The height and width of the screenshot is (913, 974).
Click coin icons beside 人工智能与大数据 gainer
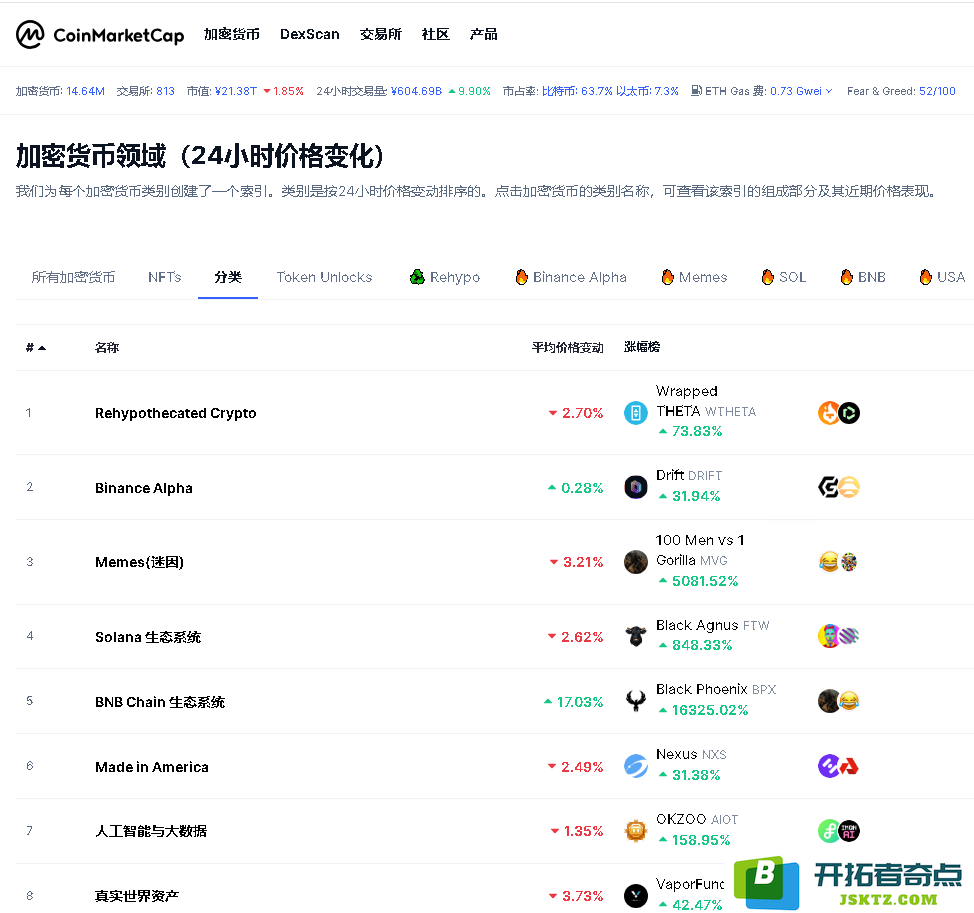point(839,831)
